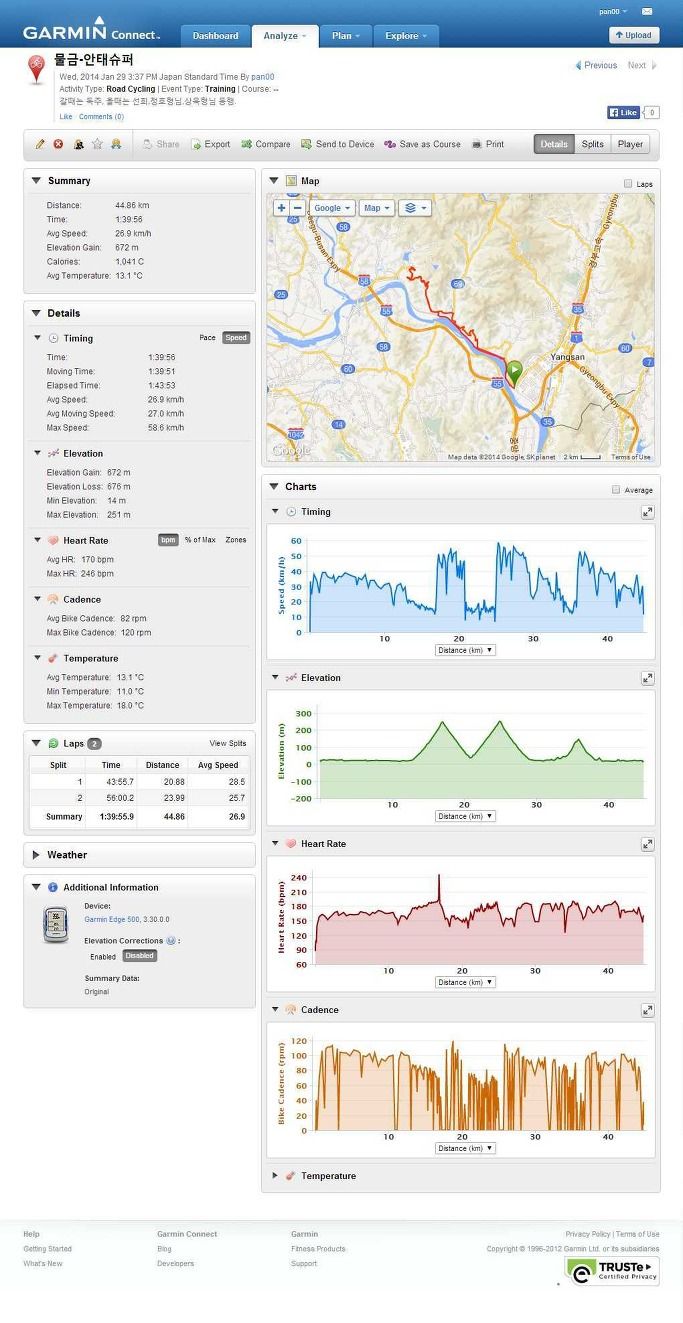The width and height of the screenshot is (683, 1323).
Task: Click the Garmin Connect logo
Action: point(91,29)
